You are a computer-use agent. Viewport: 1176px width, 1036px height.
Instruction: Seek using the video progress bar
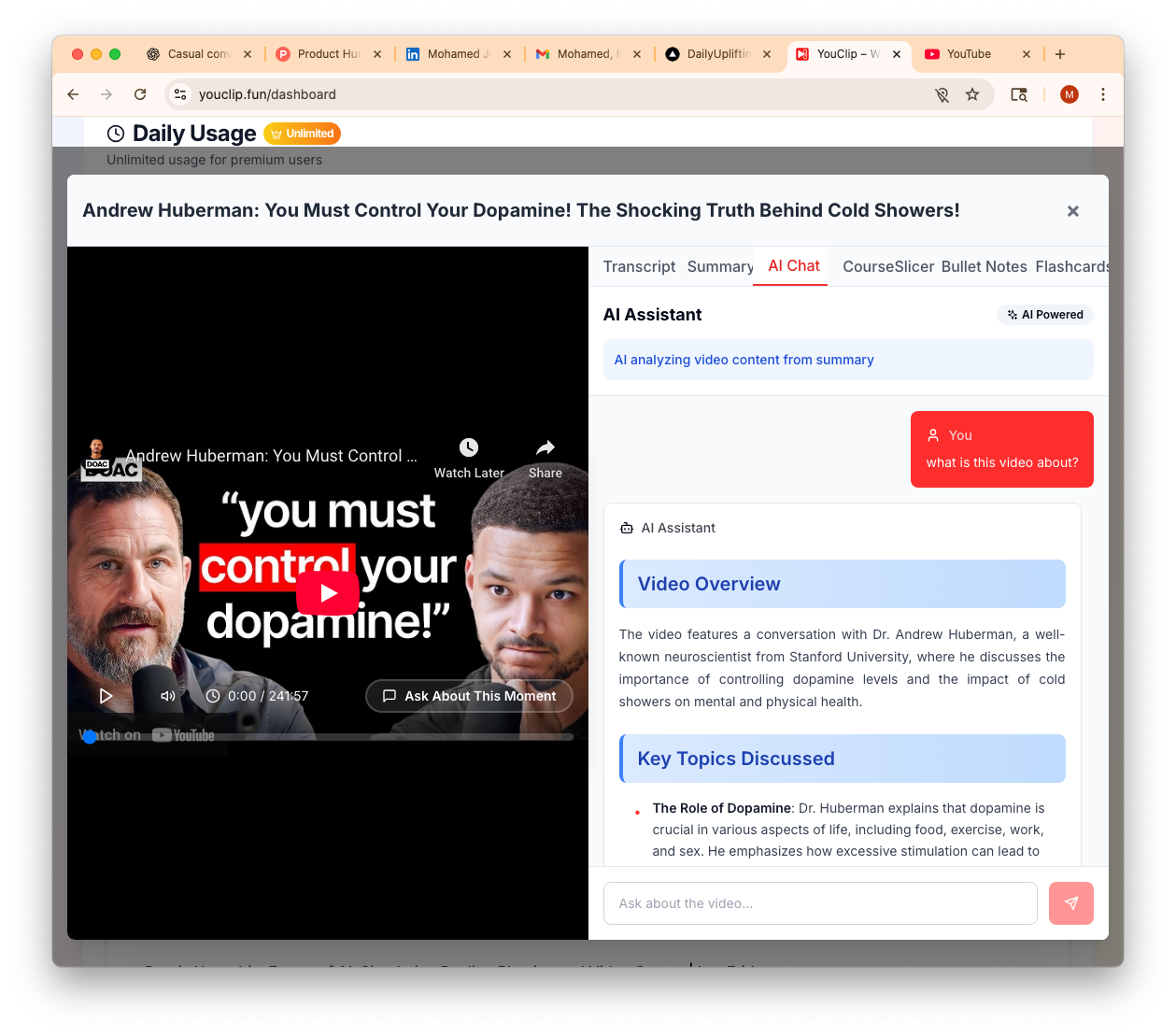(x=328, y=737)
